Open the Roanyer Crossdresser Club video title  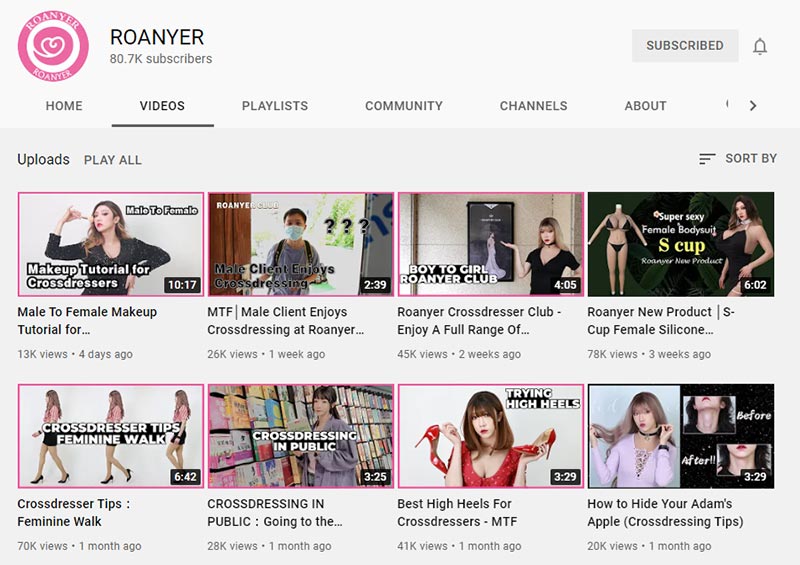tap(479, 320)
